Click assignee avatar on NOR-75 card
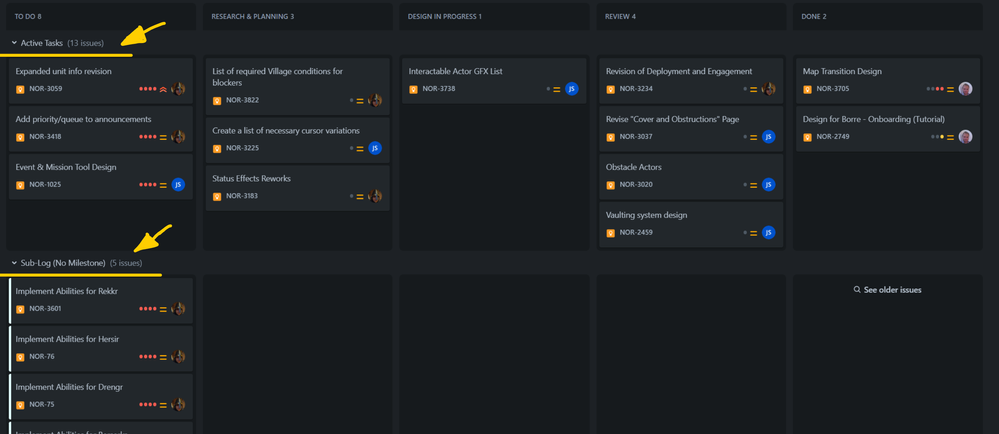 (178, 405)
